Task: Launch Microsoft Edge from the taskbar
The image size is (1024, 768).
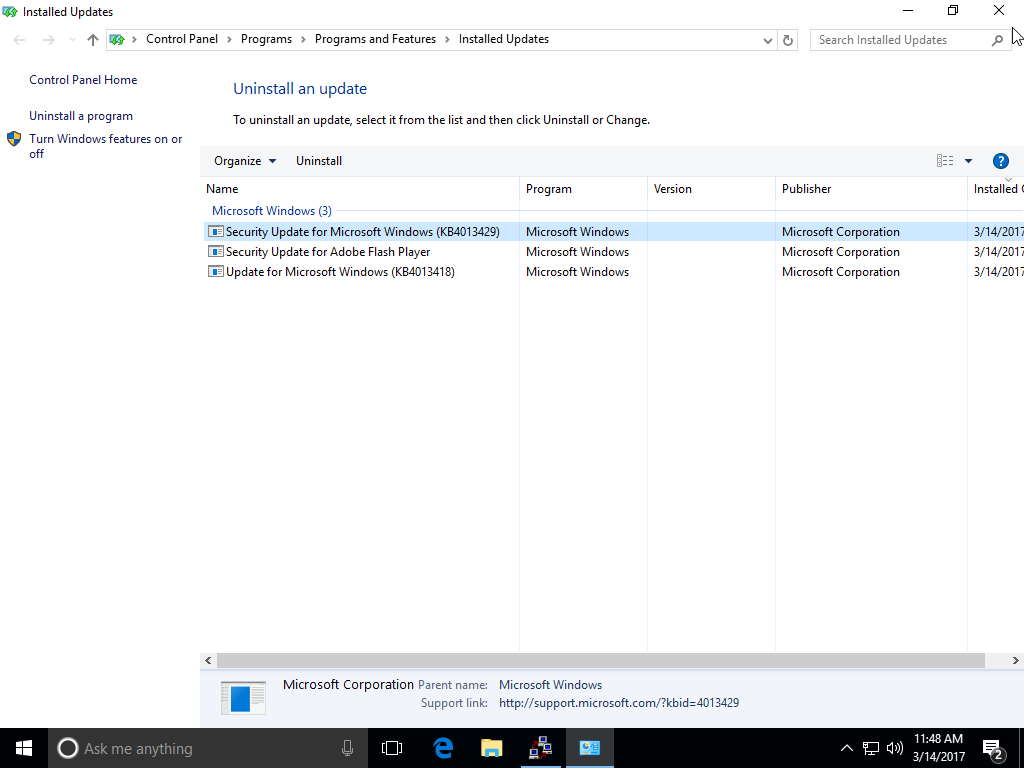Action: point(443,748)
